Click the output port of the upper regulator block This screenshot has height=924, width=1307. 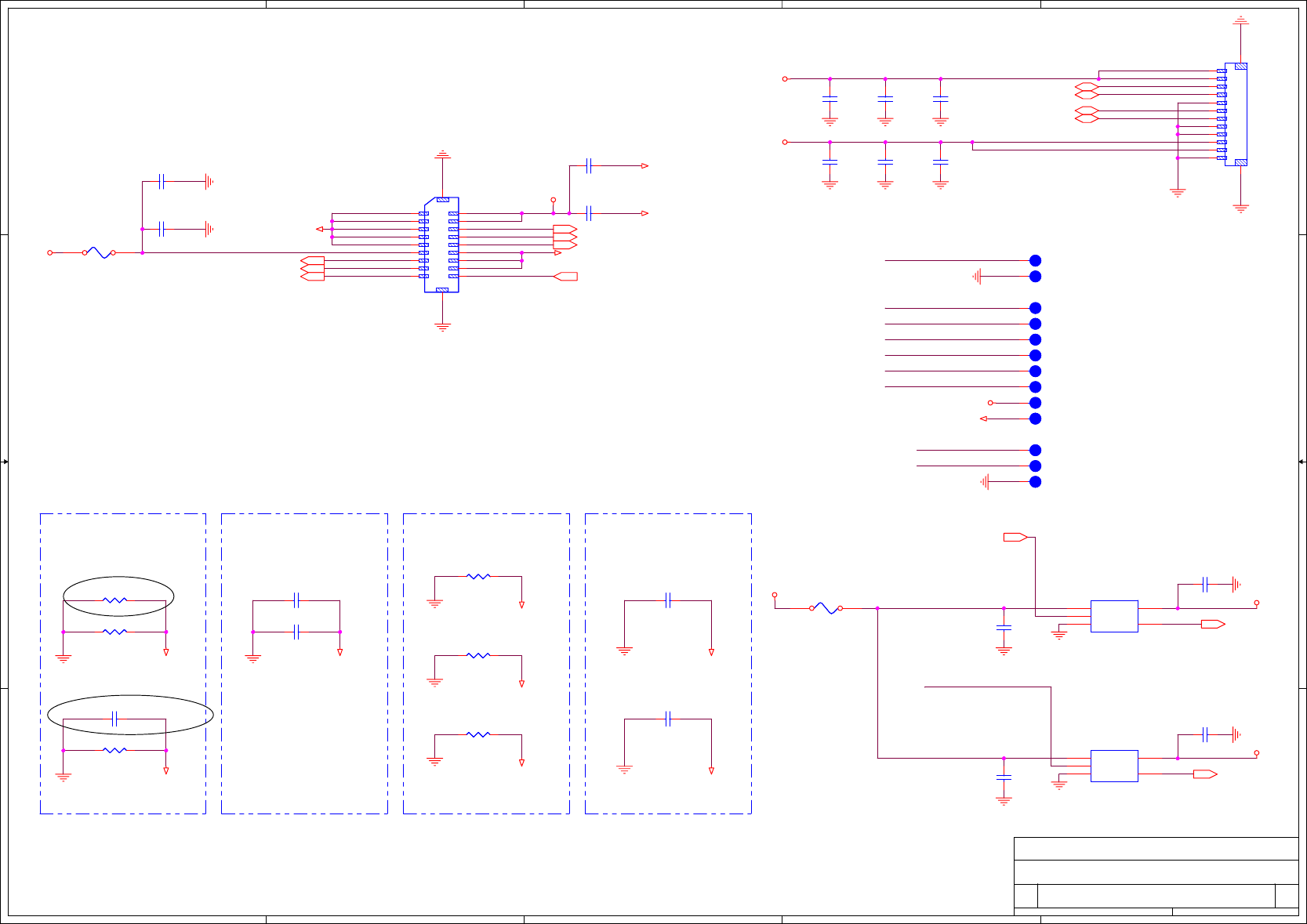[1213, 624]
